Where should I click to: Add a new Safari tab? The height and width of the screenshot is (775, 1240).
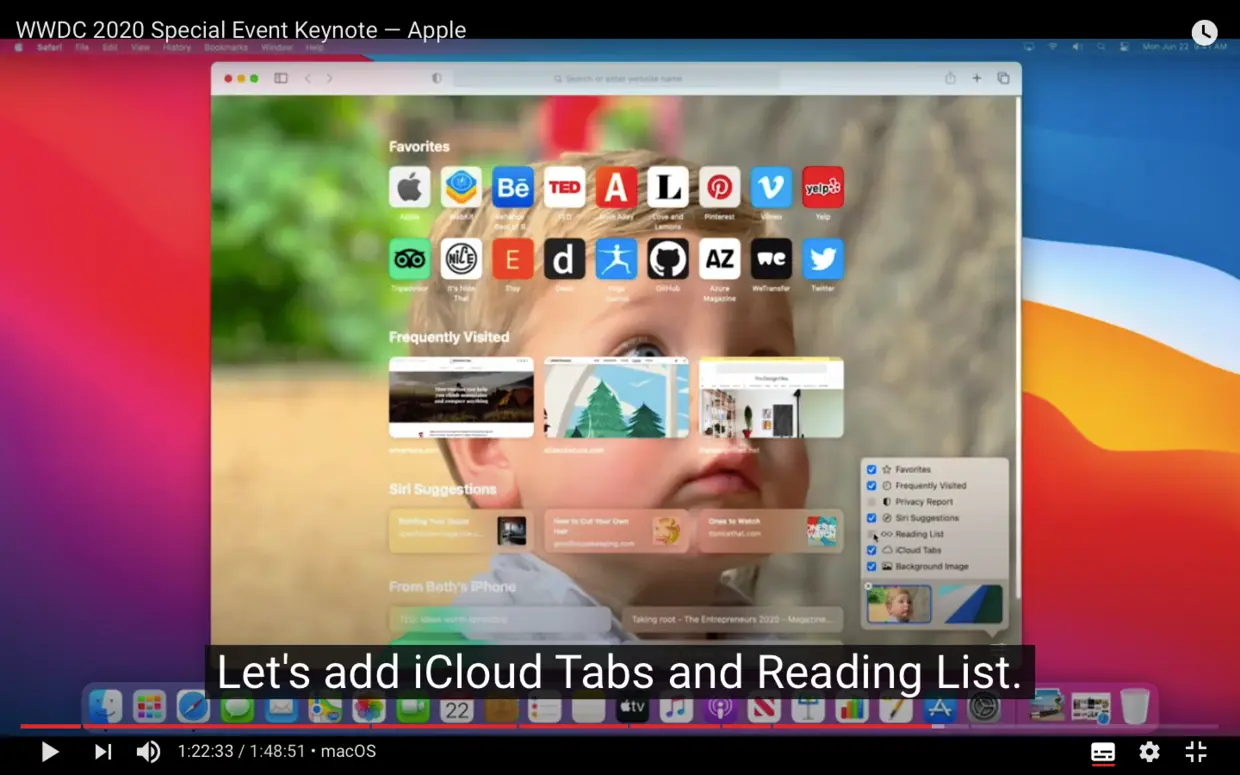tap(977, 78)
